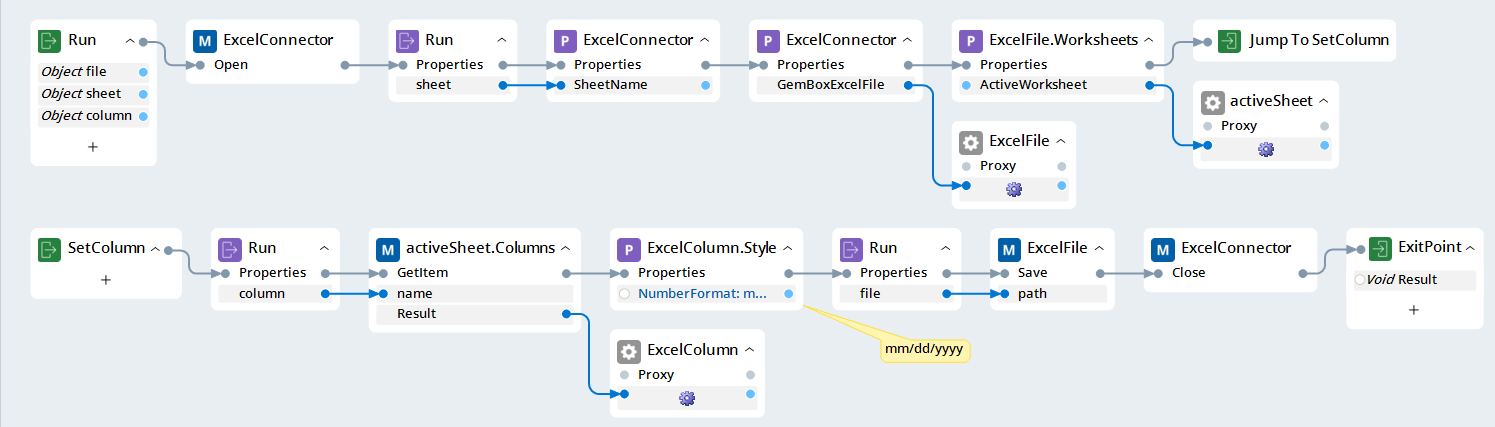This screenshot has width=1495, height=427.
Task: Collapse the ExitPoint node
Action: [x=1471, y=248]
